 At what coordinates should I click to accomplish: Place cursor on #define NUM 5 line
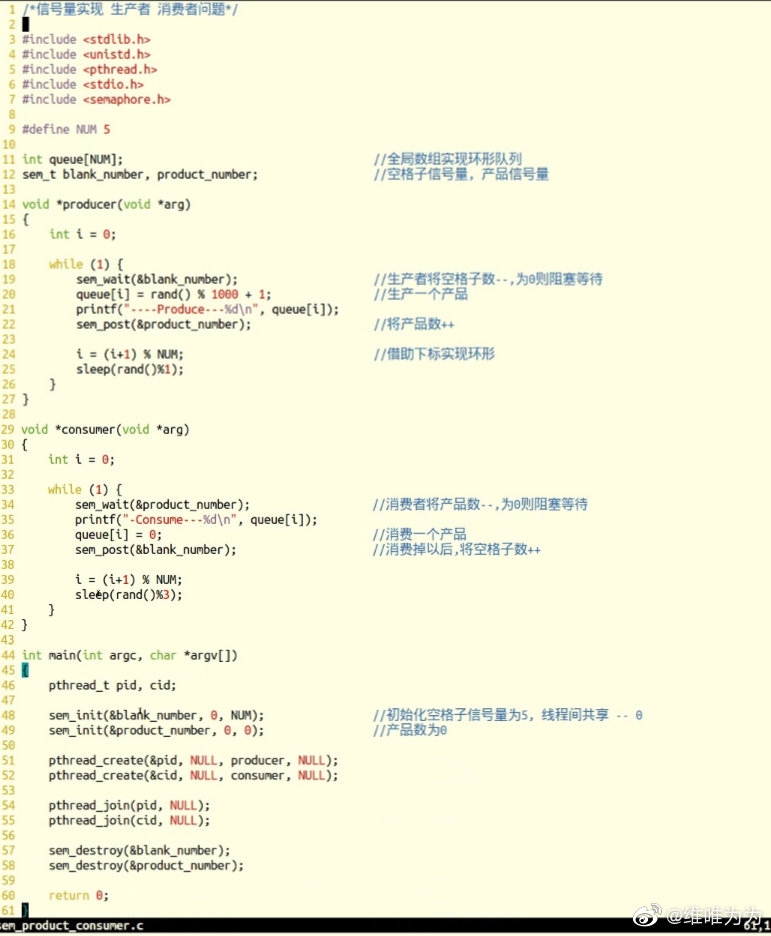tap(66, 129)
